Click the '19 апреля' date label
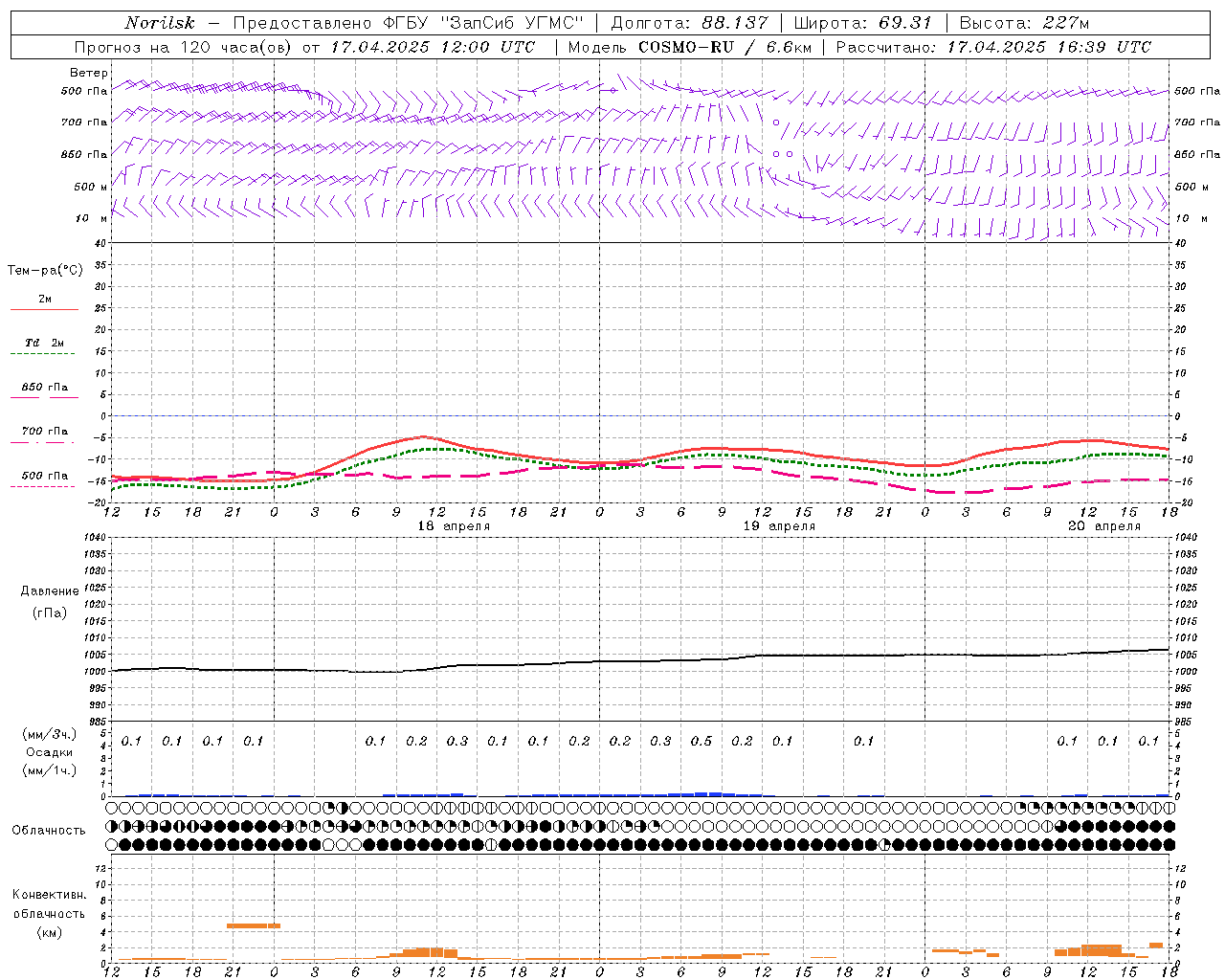 click(779, 526)
